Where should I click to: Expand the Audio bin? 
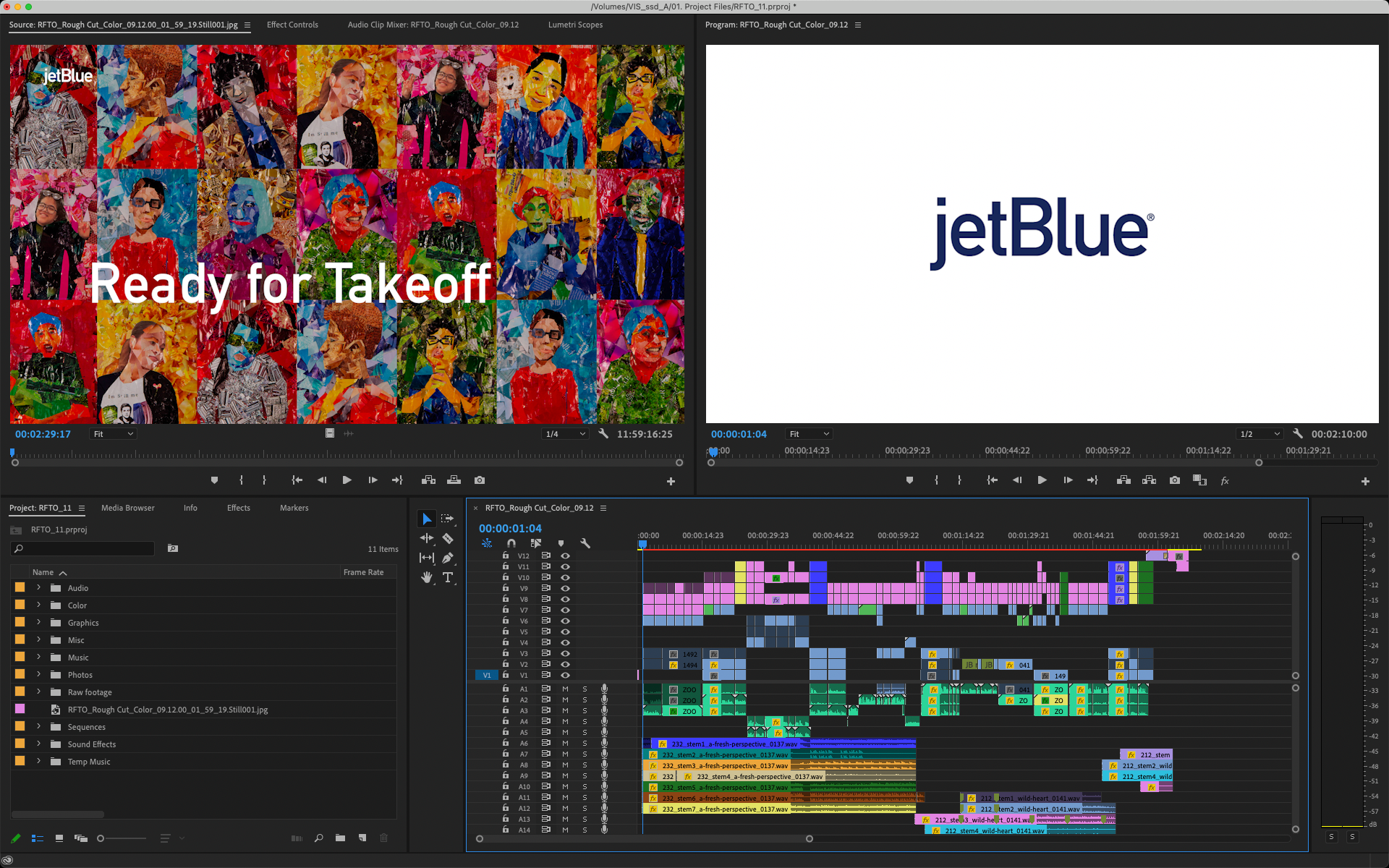(39, 587)
